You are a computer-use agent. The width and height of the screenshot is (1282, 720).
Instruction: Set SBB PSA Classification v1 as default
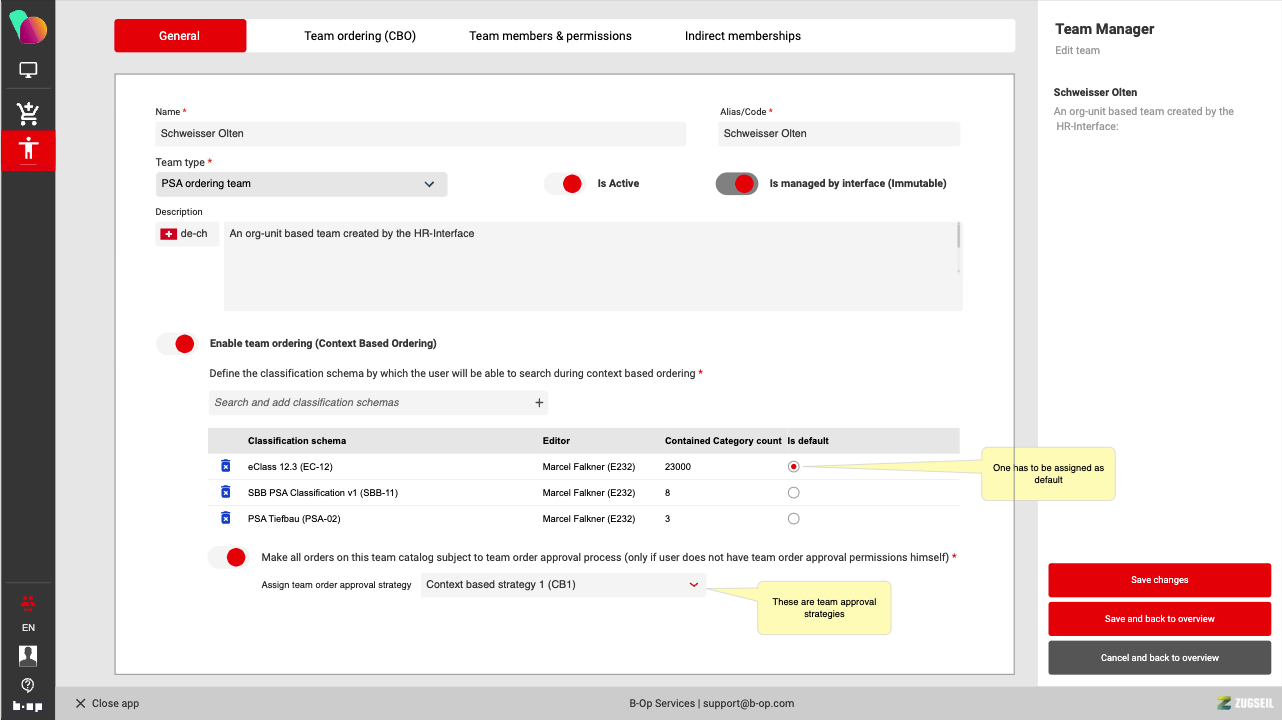(793, 493)
